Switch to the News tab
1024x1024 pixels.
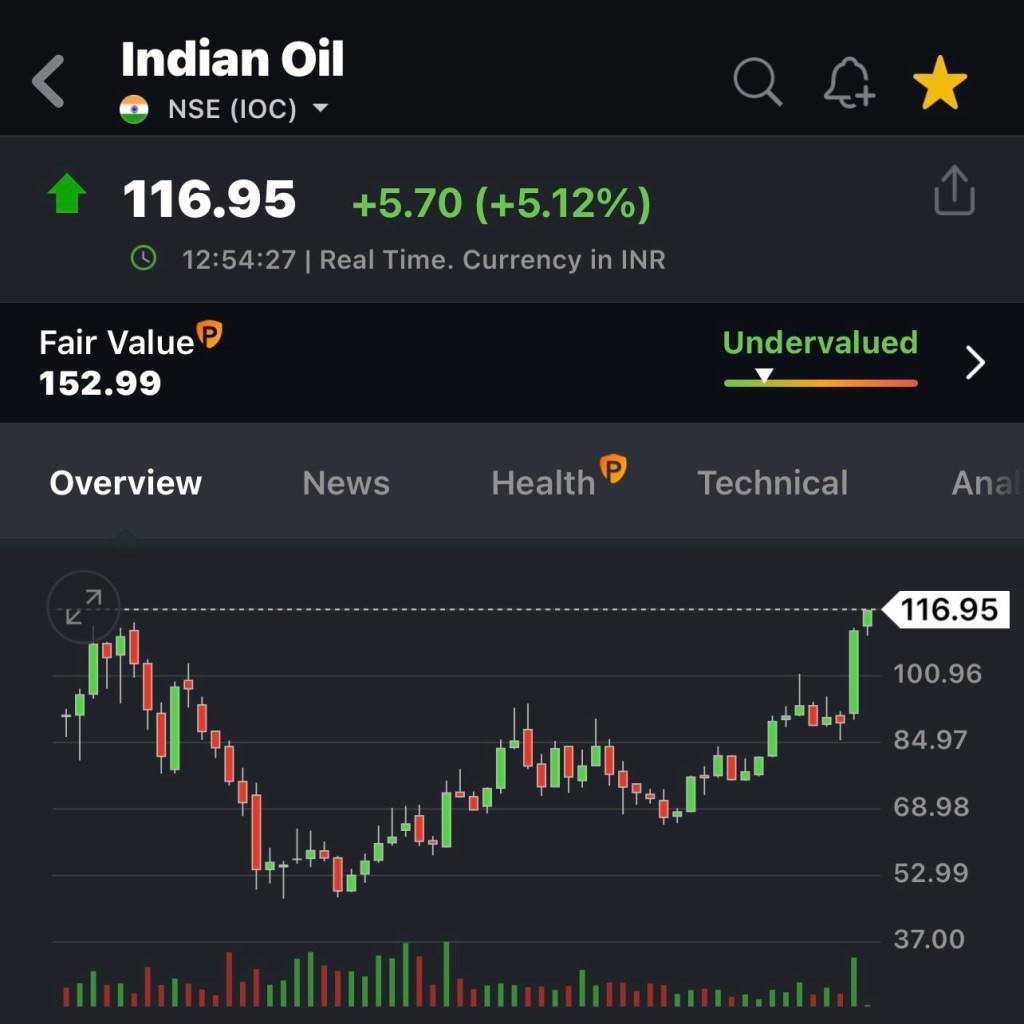click(x=346, y=483)
